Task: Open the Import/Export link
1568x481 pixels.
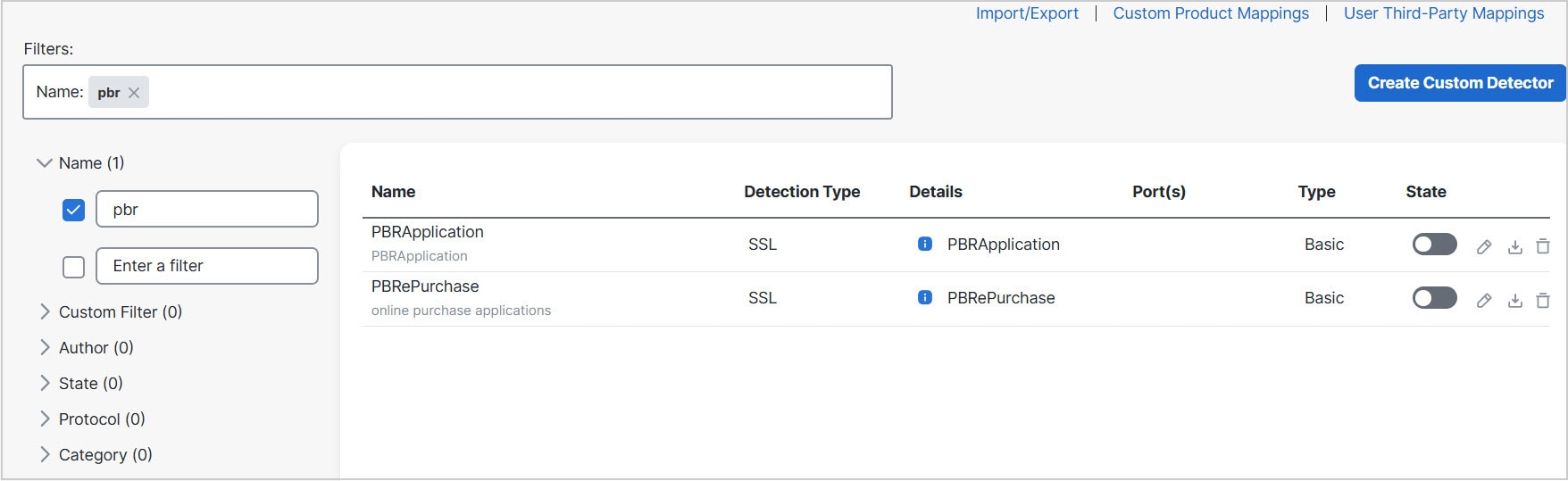Action: click(x=1027, y=13)
